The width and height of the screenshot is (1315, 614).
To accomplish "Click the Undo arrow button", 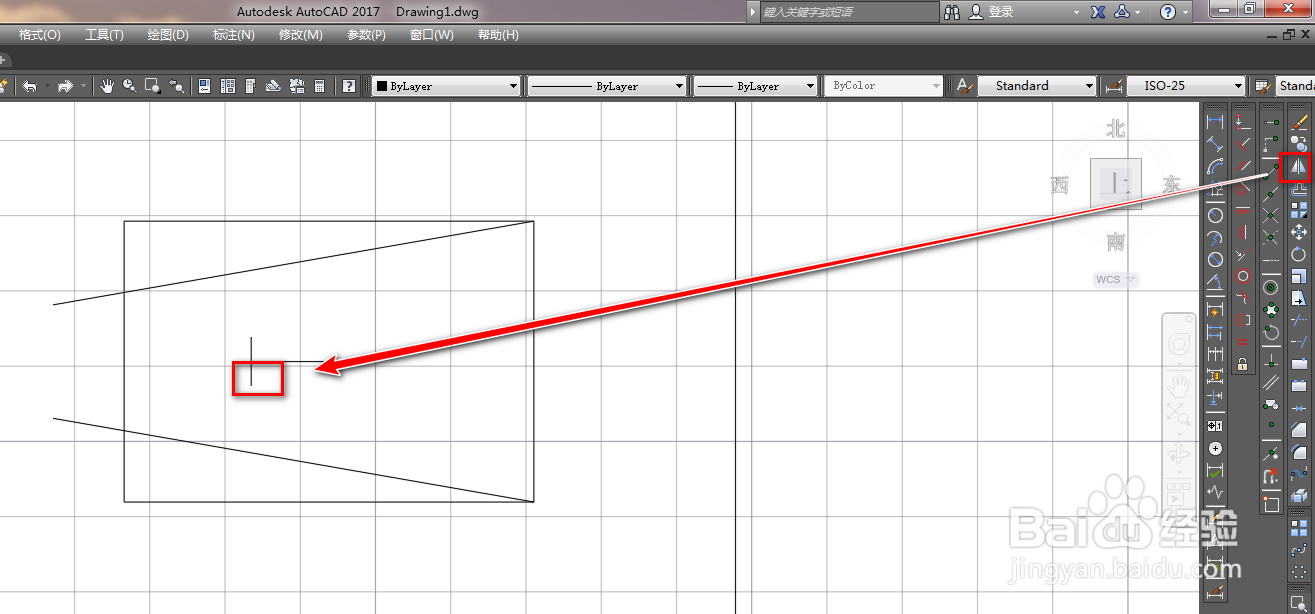I will pyautogui.click(x=30, y=86).
